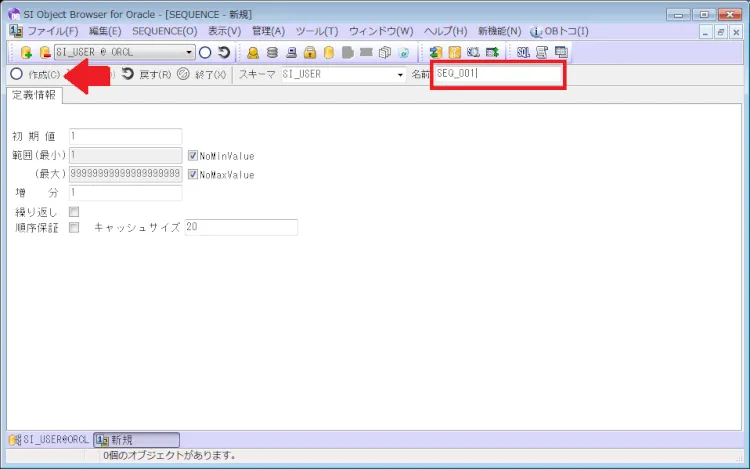This screenshot has height=469, width=750.
Task: Close the inner SEQUENCE child window
Action: (x=736, y=32)
